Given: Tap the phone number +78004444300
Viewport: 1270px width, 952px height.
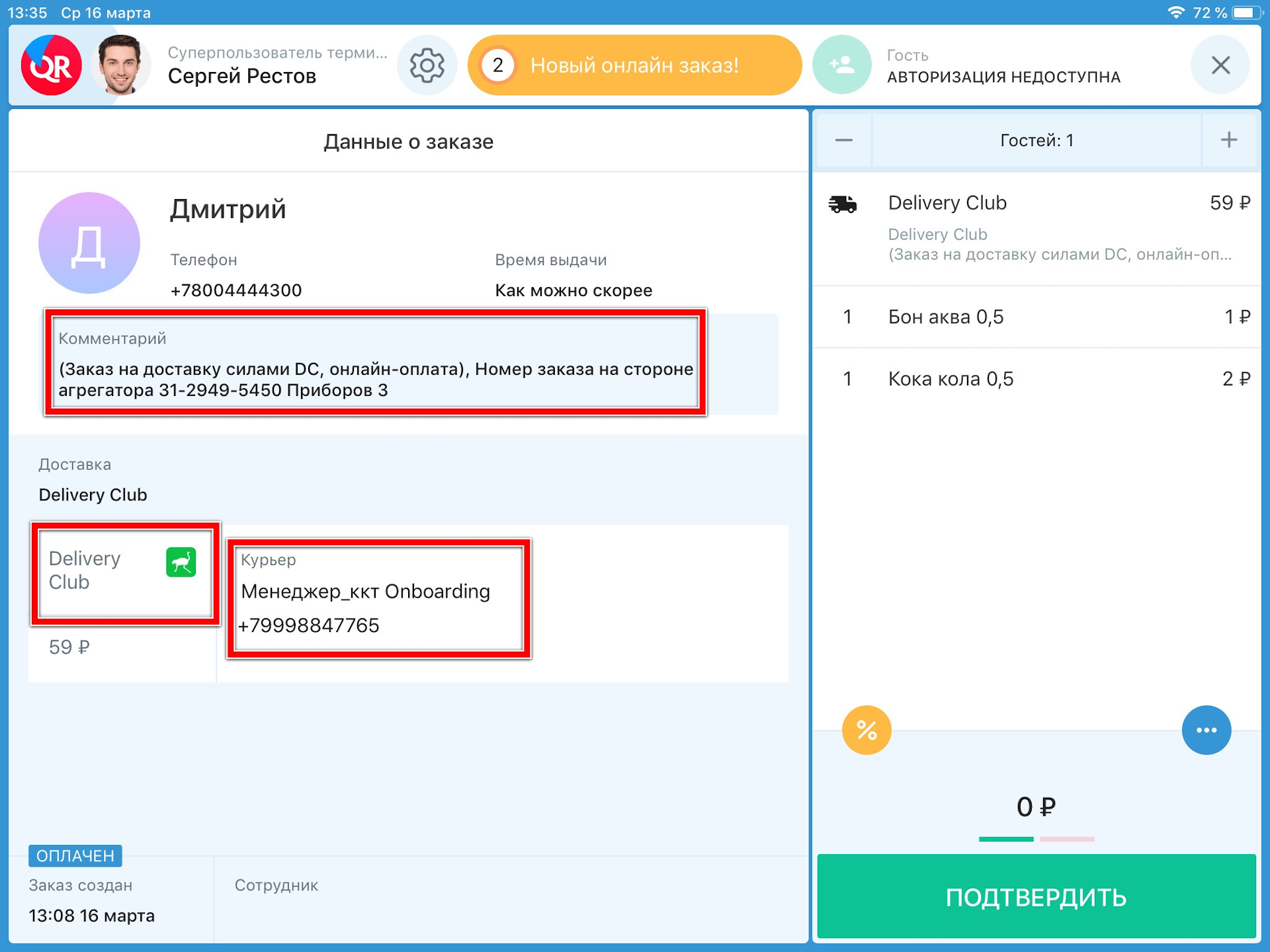Looking at the screenshot, I should (x=236, y=290).
